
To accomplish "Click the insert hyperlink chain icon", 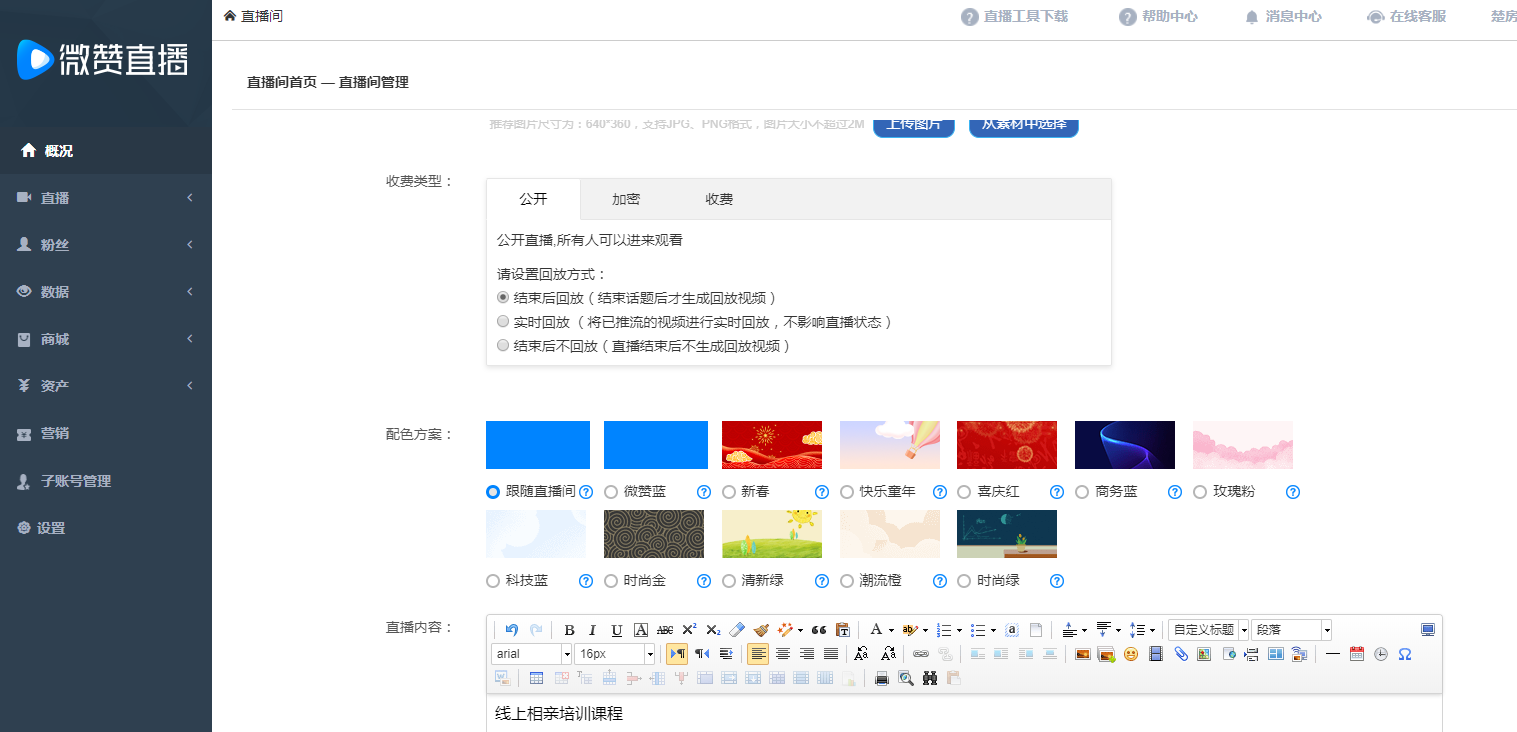I will pos(921,654).
